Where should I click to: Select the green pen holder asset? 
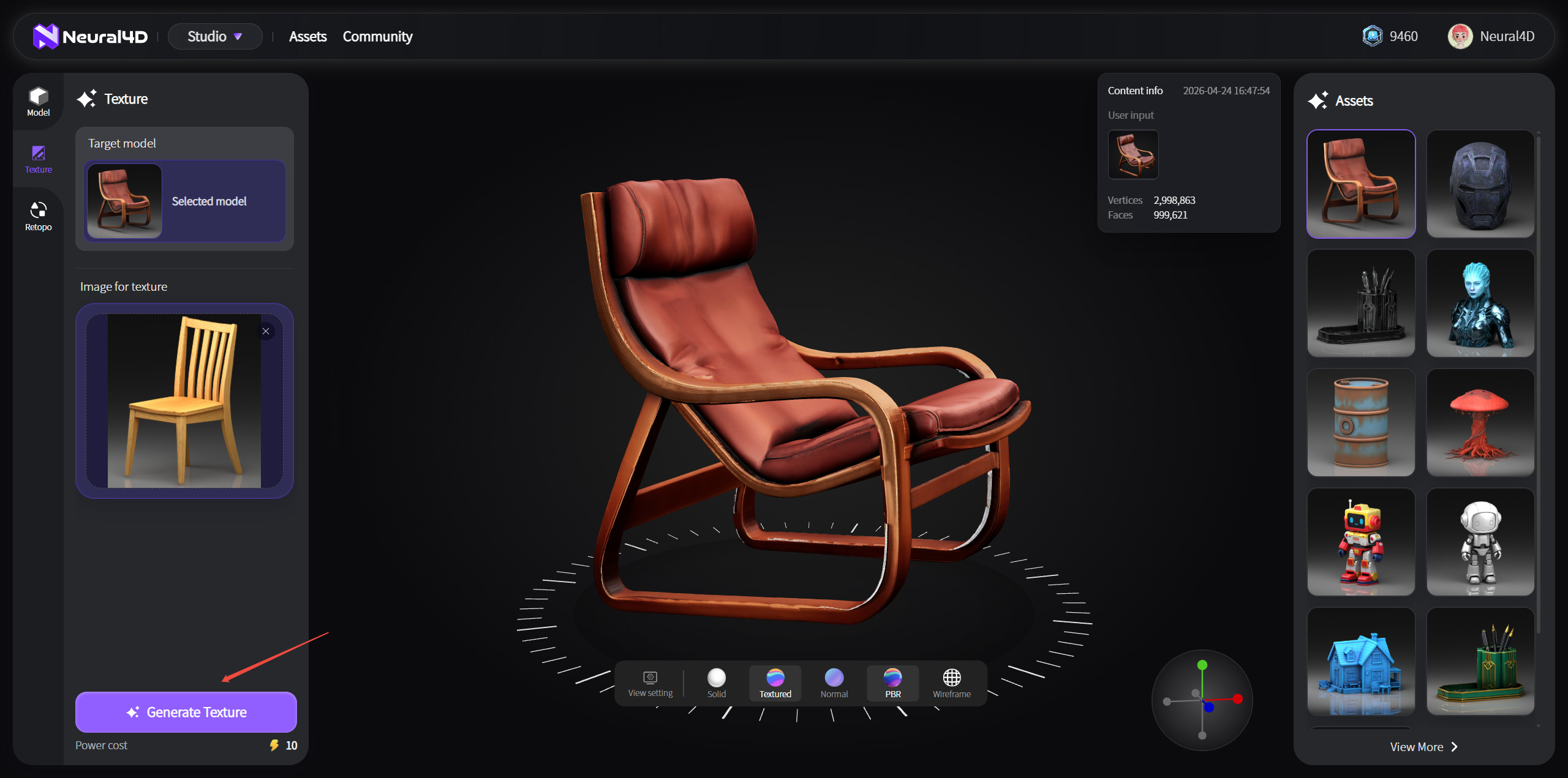[x=1480, y=661]
